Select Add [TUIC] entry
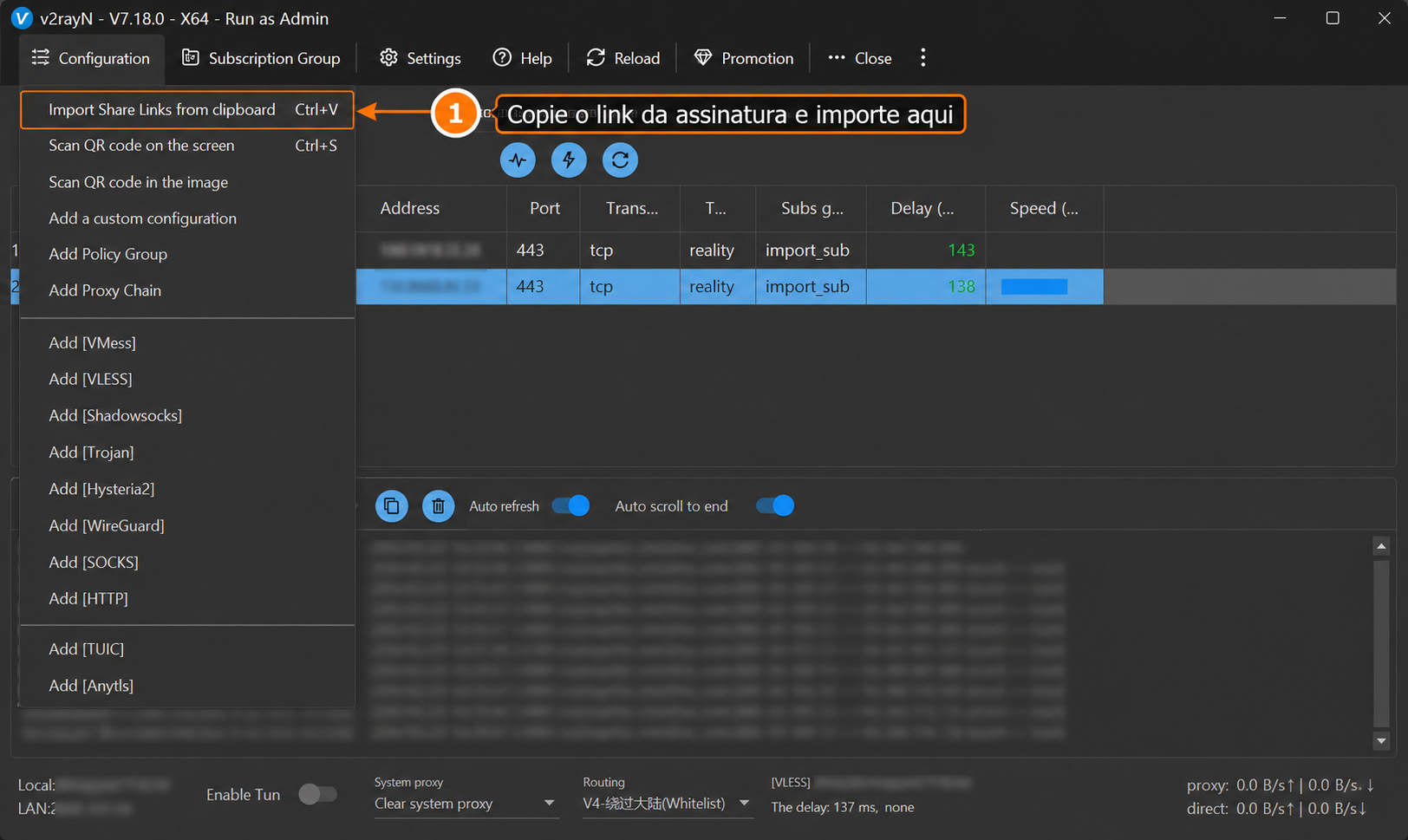 tap(187, 648)
